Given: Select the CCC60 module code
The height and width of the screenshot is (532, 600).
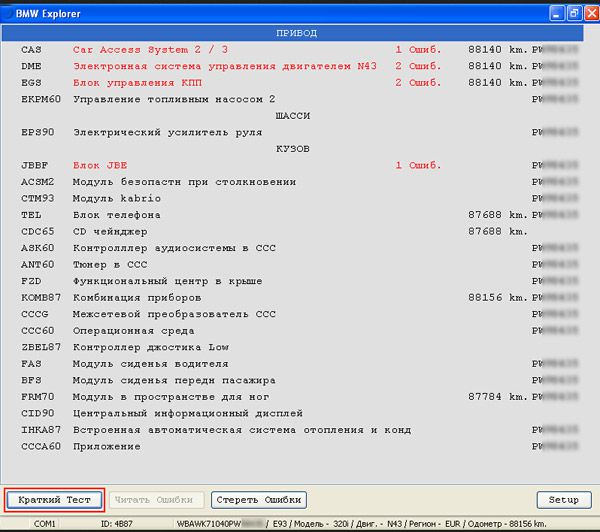Looking at the screenshot, I should pos(38,330).
